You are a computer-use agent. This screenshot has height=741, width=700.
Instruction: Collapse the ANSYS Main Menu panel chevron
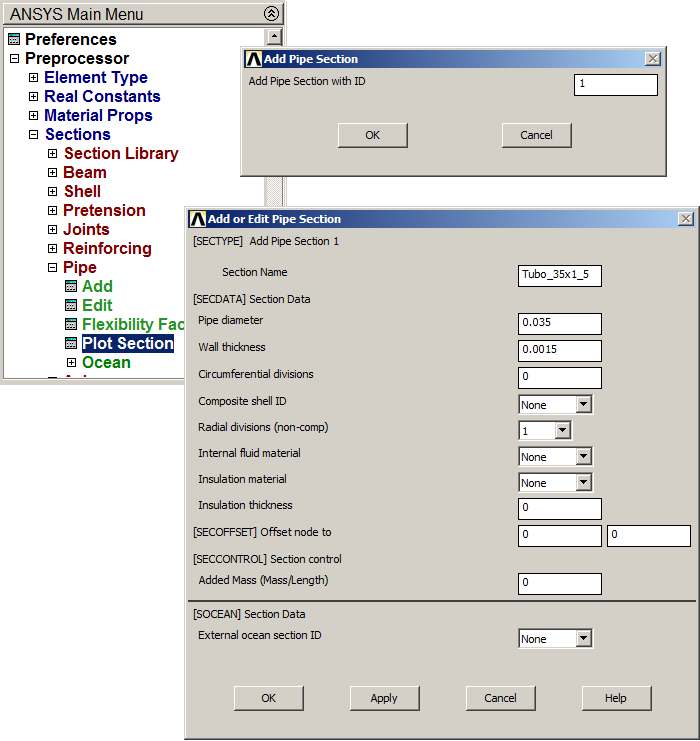point(271,14)
